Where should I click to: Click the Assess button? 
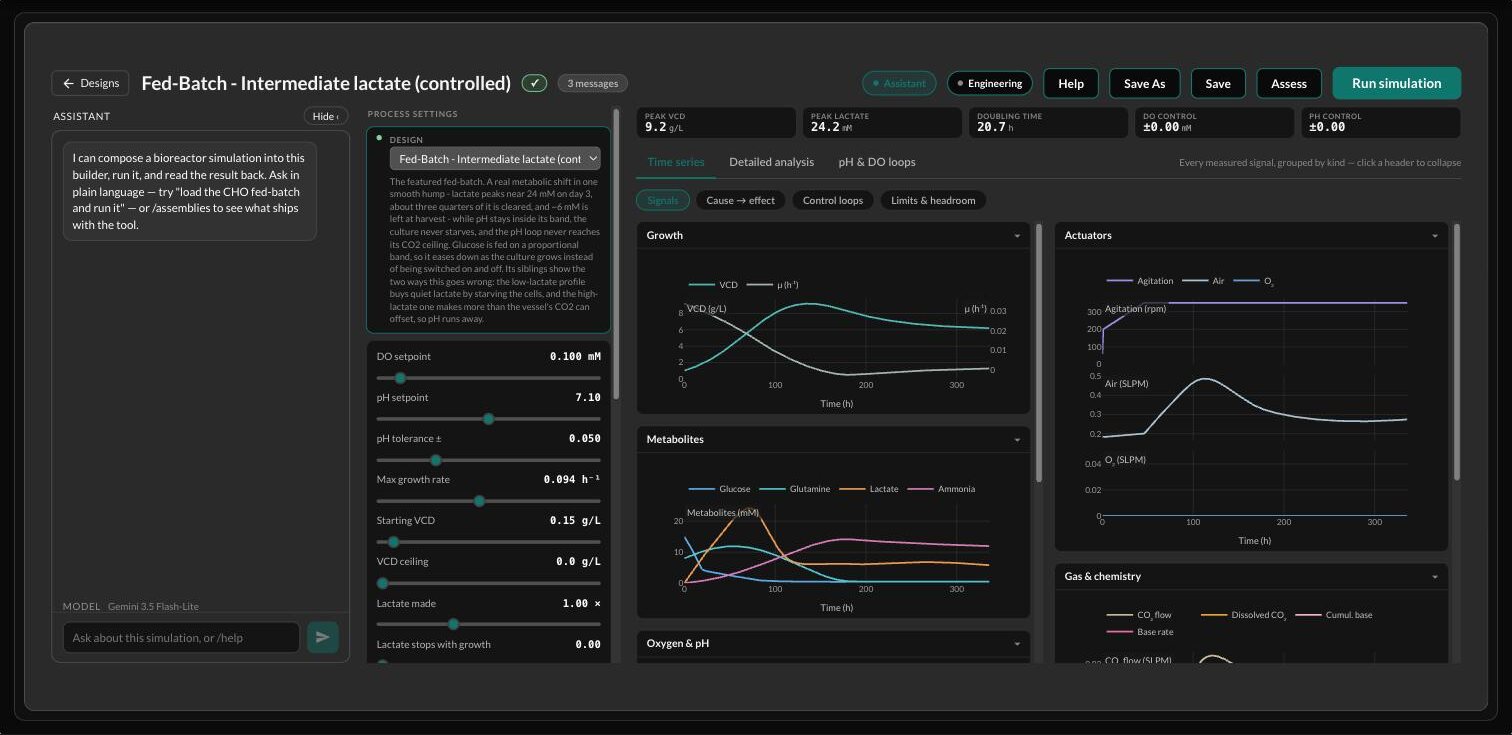1289,83
